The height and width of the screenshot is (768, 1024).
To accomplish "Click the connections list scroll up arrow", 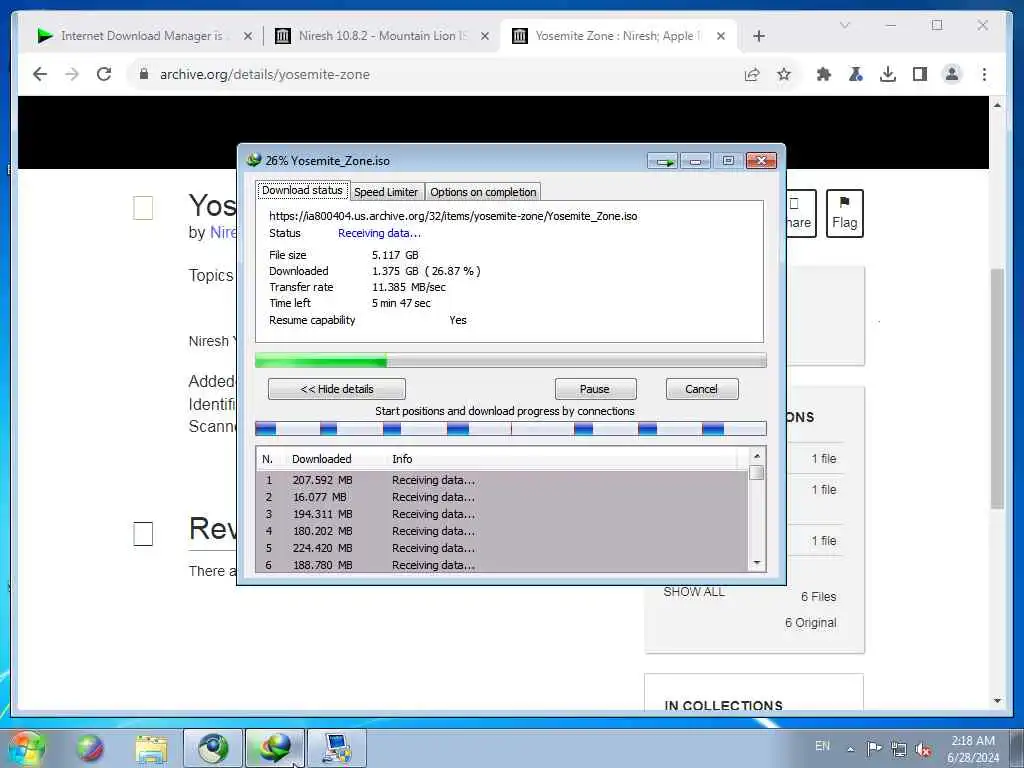I will [x=757, y=456].
